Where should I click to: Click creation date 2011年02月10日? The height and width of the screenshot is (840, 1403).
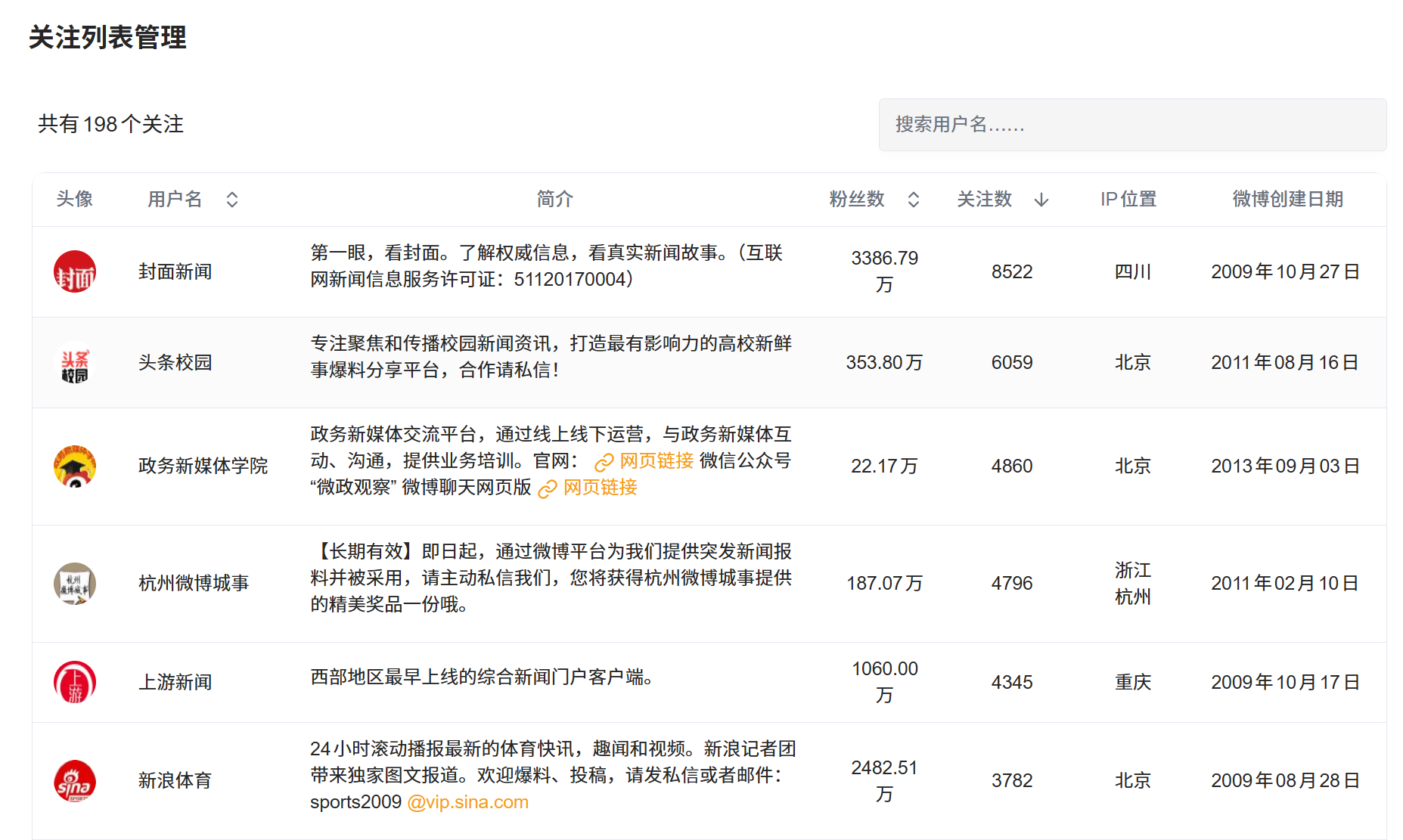(x=1286, y=584)
